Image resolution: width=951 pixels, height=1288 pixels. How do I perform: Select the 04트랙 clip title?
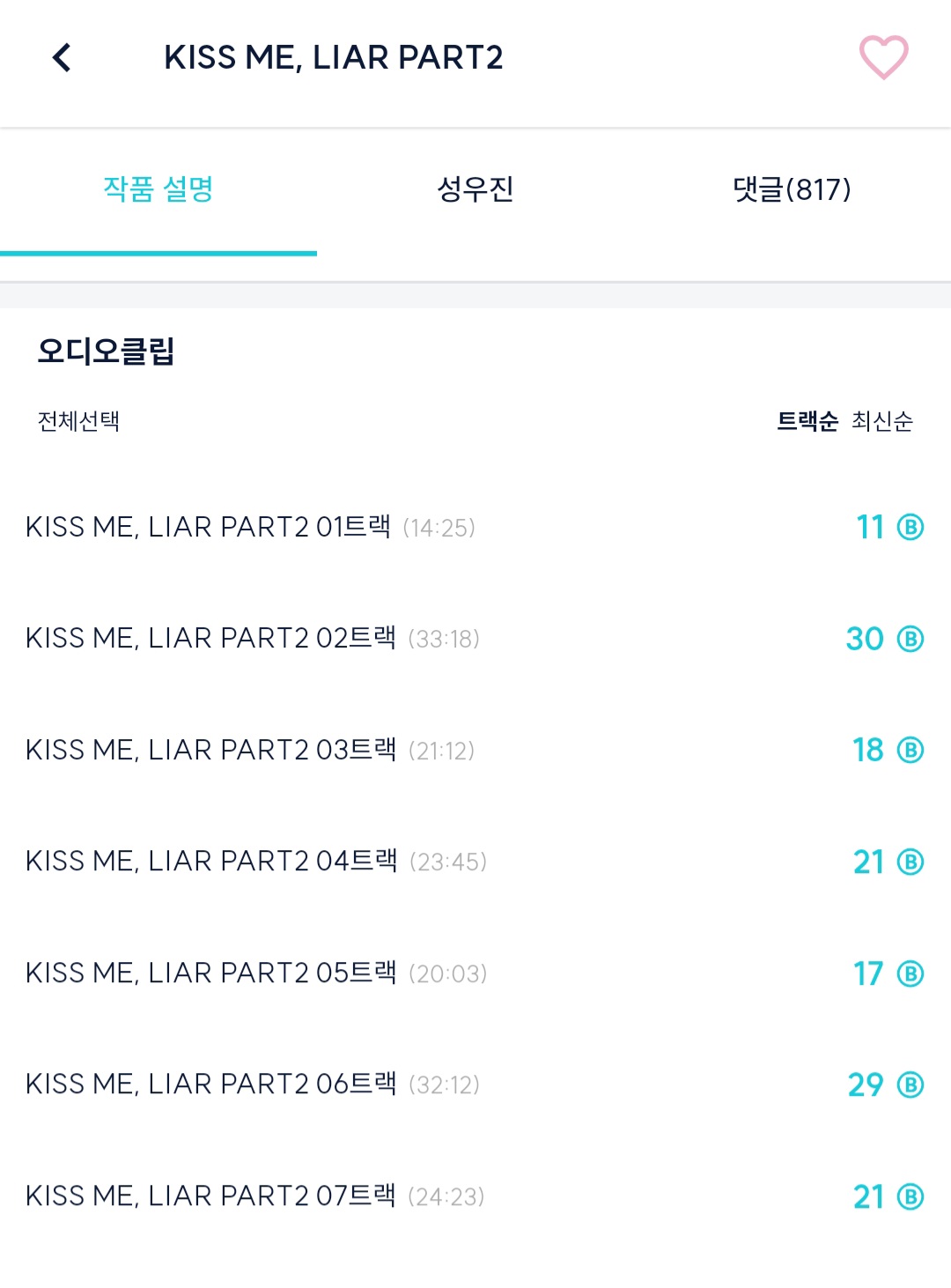[211, 861]
